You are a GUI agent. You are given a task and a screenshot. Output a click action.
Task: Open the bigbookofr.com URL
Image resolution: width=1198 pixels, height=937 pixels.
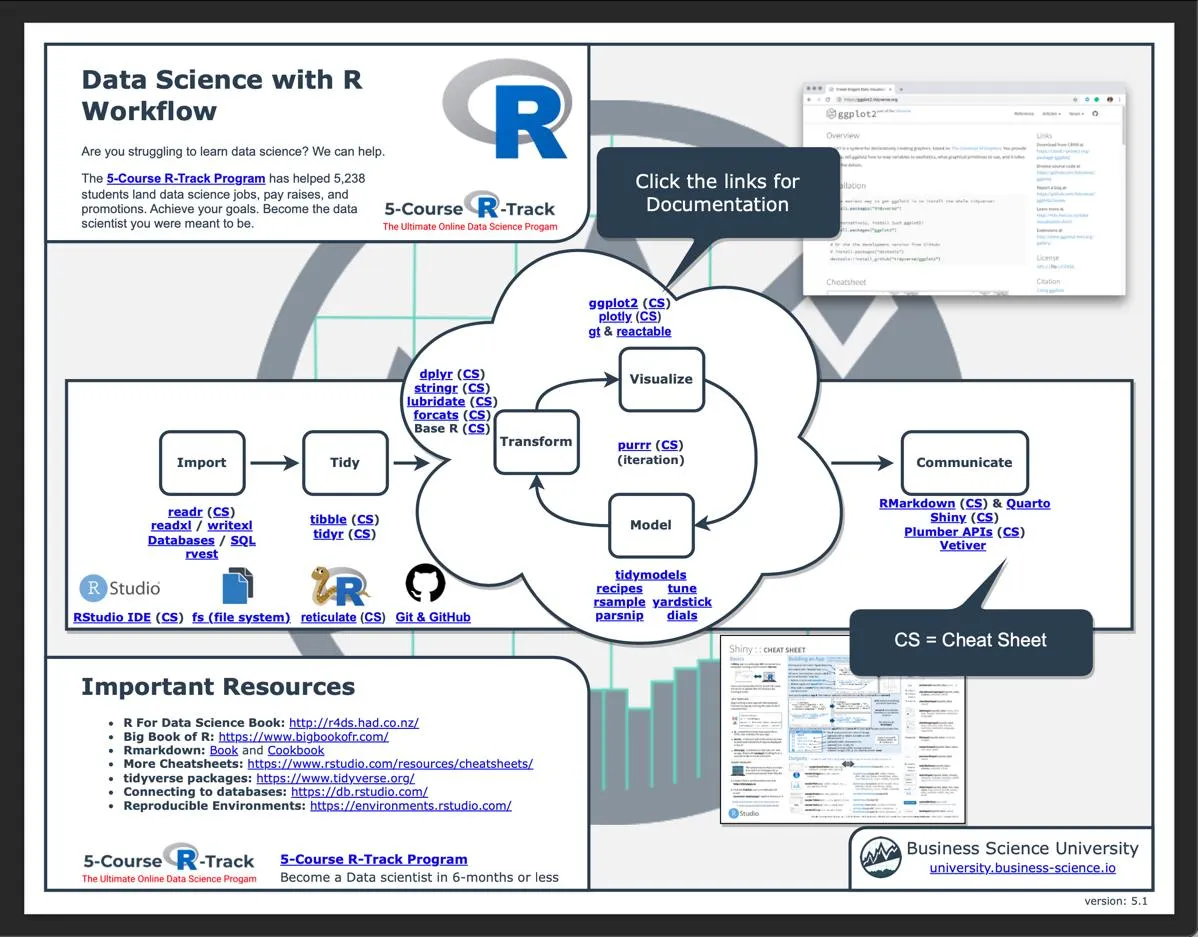pyautogui.click(x=303, y=737)
